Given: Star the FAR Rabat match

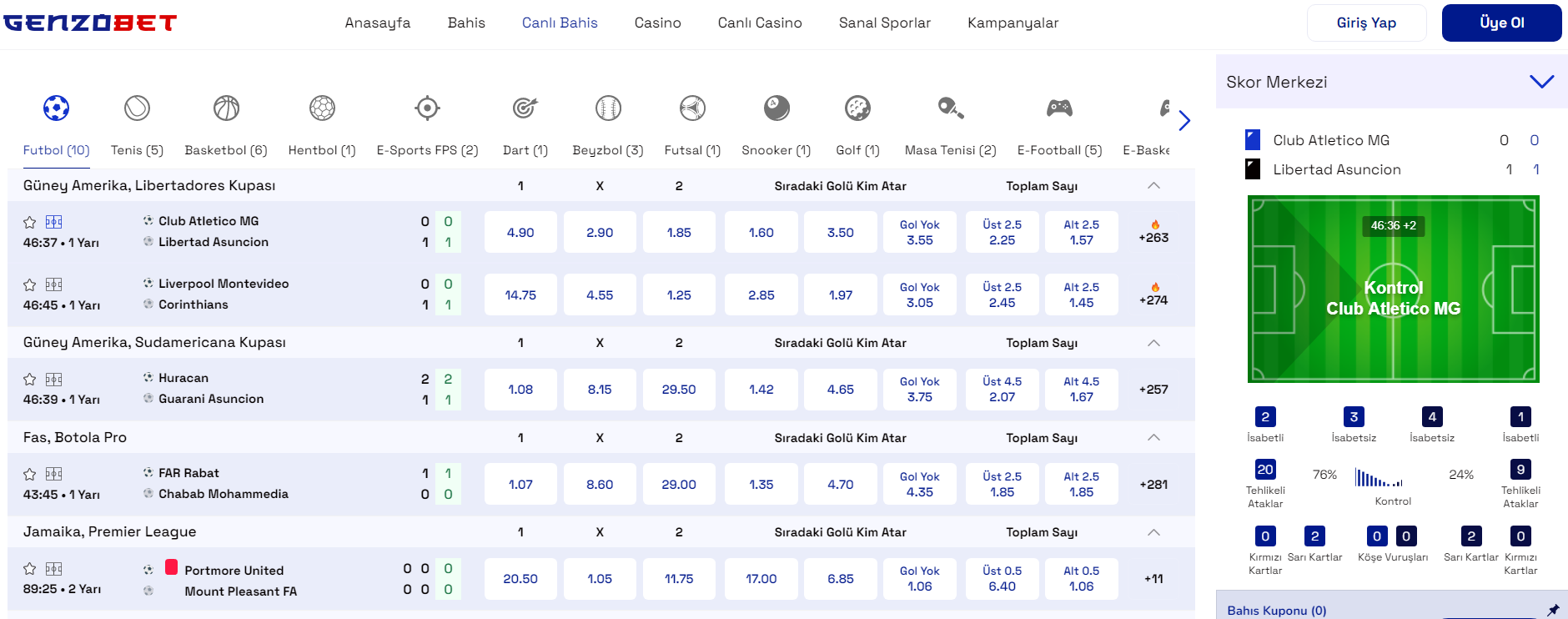Looking at the screenshot, I should coord(30,475).
